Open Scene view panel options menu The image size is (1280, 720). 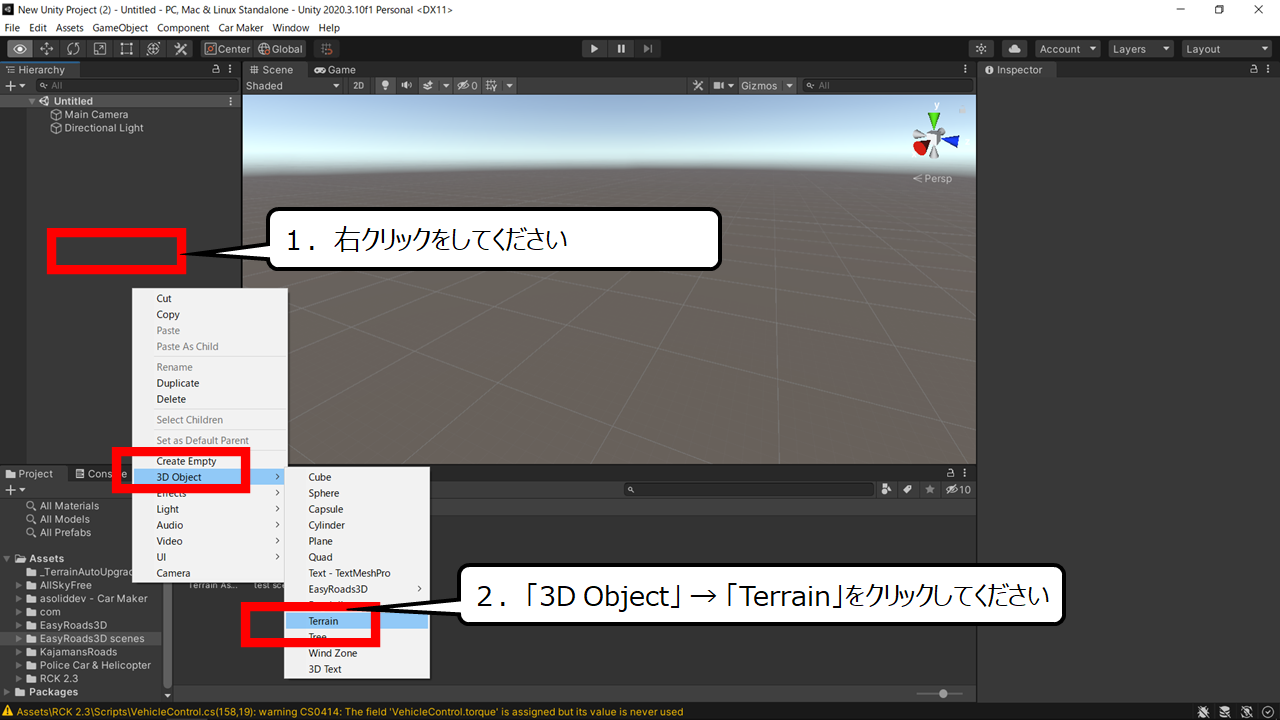(x=965, y=70)
